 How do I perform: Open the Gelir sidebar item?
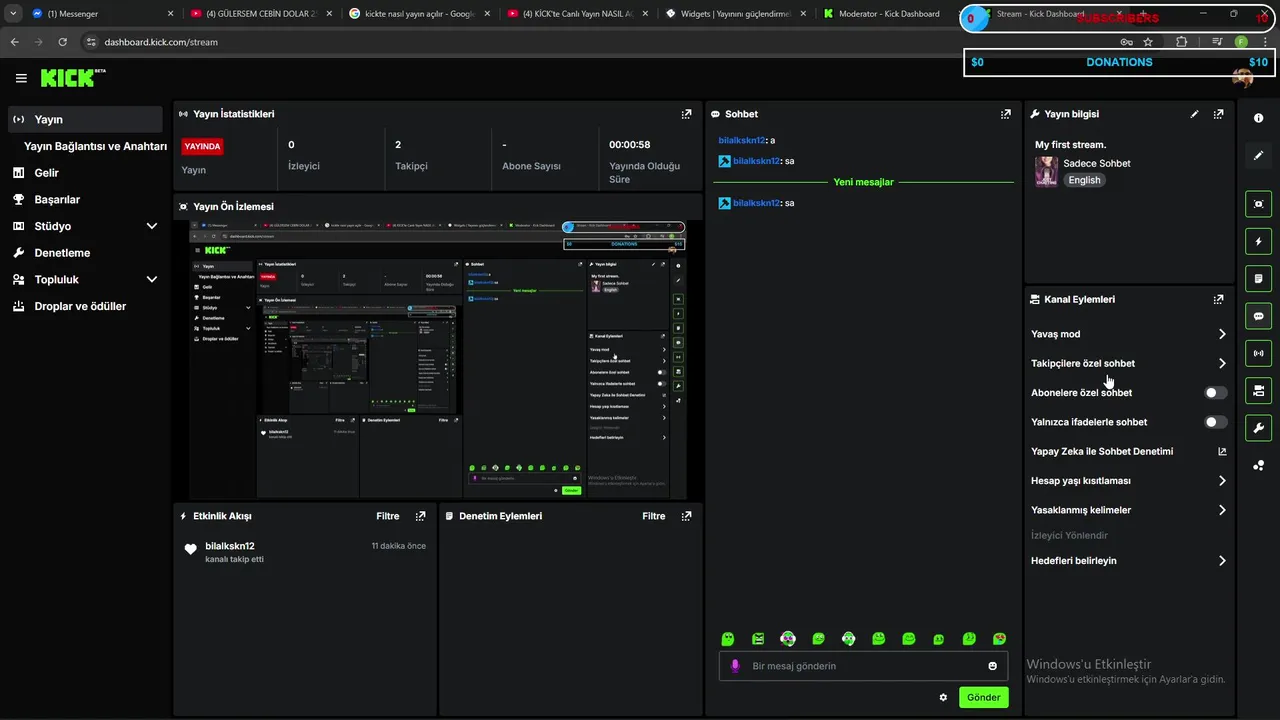(x=84, y=173)
